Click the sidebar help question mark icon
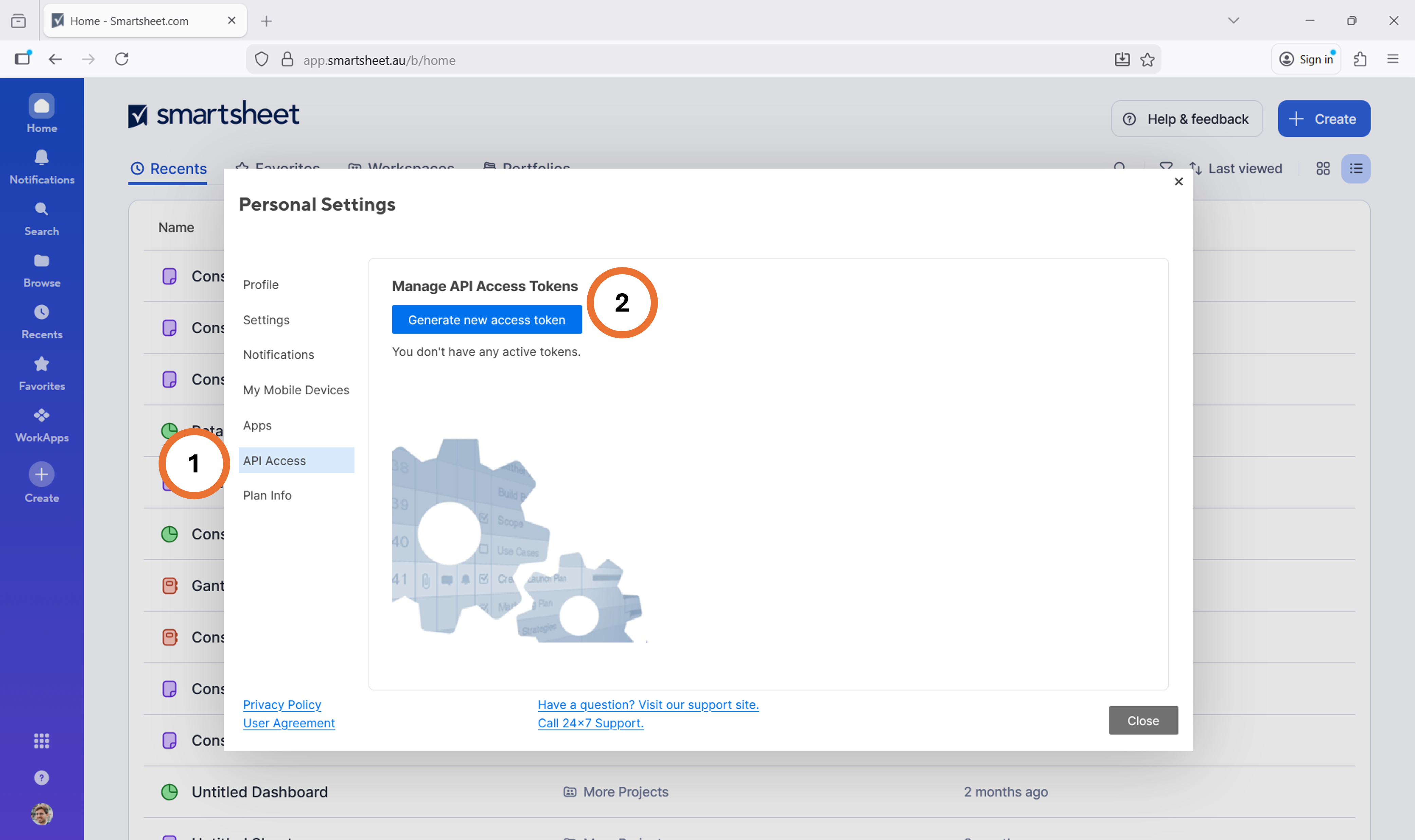Screen dimensions: 1415x840 point(41,778)
